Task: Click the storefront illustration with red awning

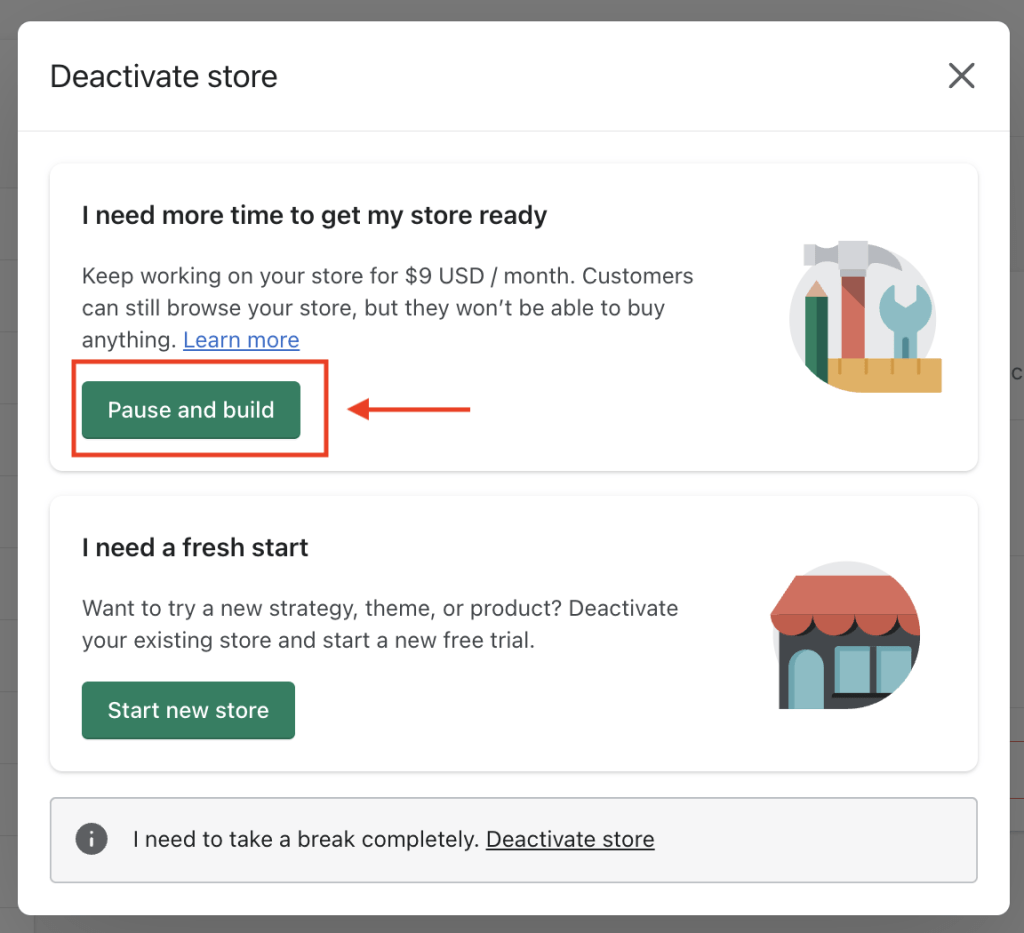Action: (845, 635)
